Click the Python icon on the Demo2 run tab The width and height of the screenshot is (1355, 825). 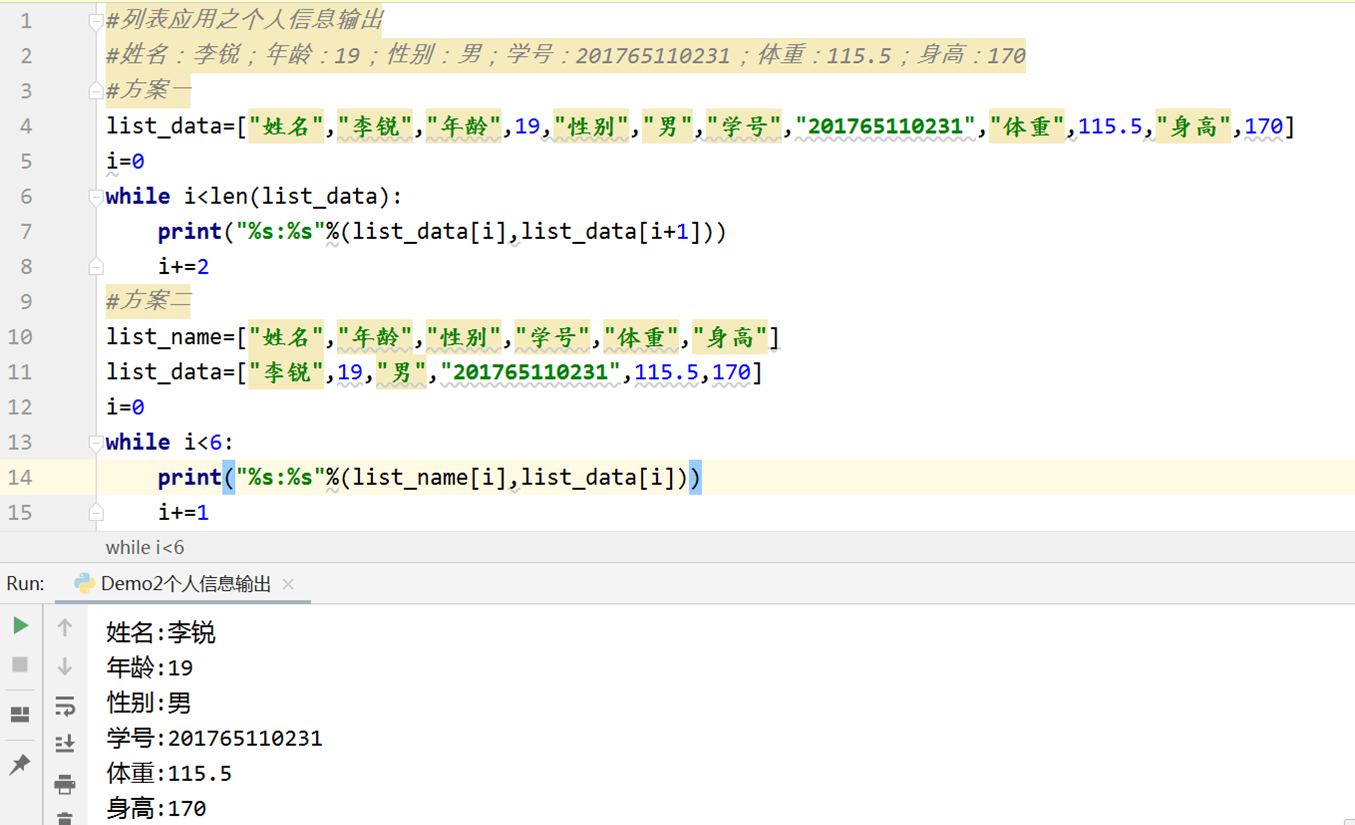[x=85, y=584]
